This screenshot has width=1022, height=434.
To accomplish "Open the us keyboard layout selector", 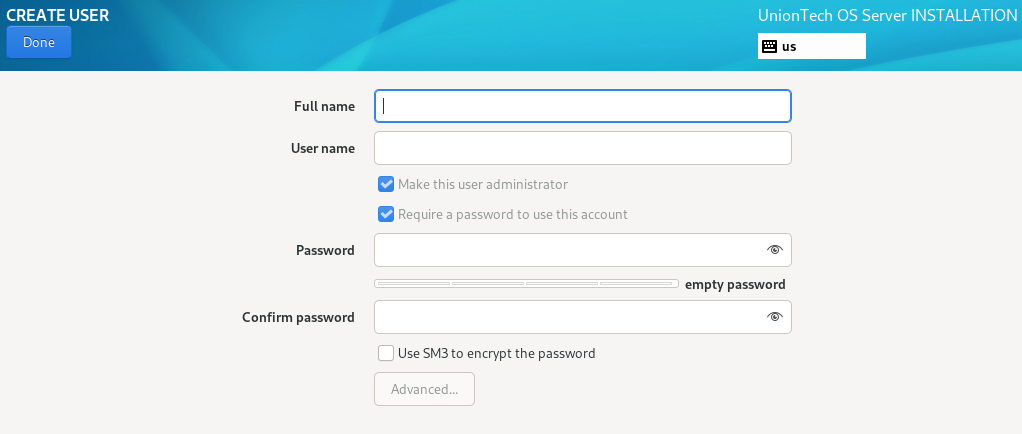I will pyautogui.click(x=811, y=46).
